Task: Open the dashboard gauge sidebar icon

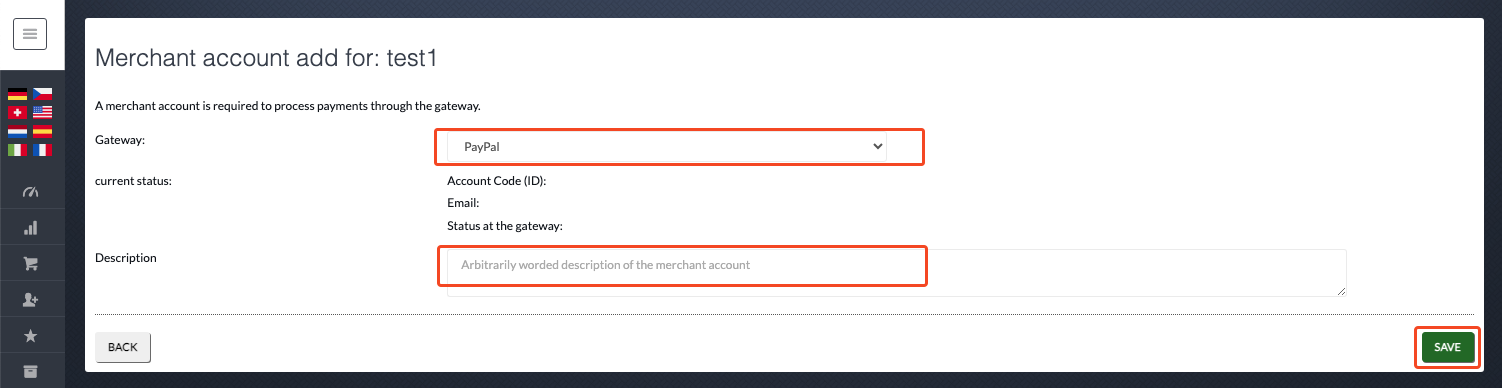Action: tap(30, 192)
